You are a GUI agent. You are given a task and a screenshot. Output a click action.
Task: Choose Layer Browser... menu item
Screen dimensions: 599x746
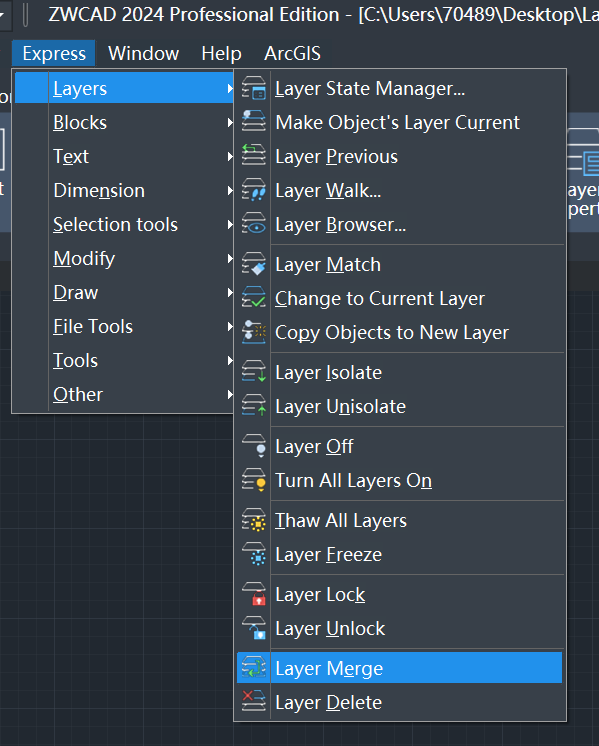tap(400, 225)
